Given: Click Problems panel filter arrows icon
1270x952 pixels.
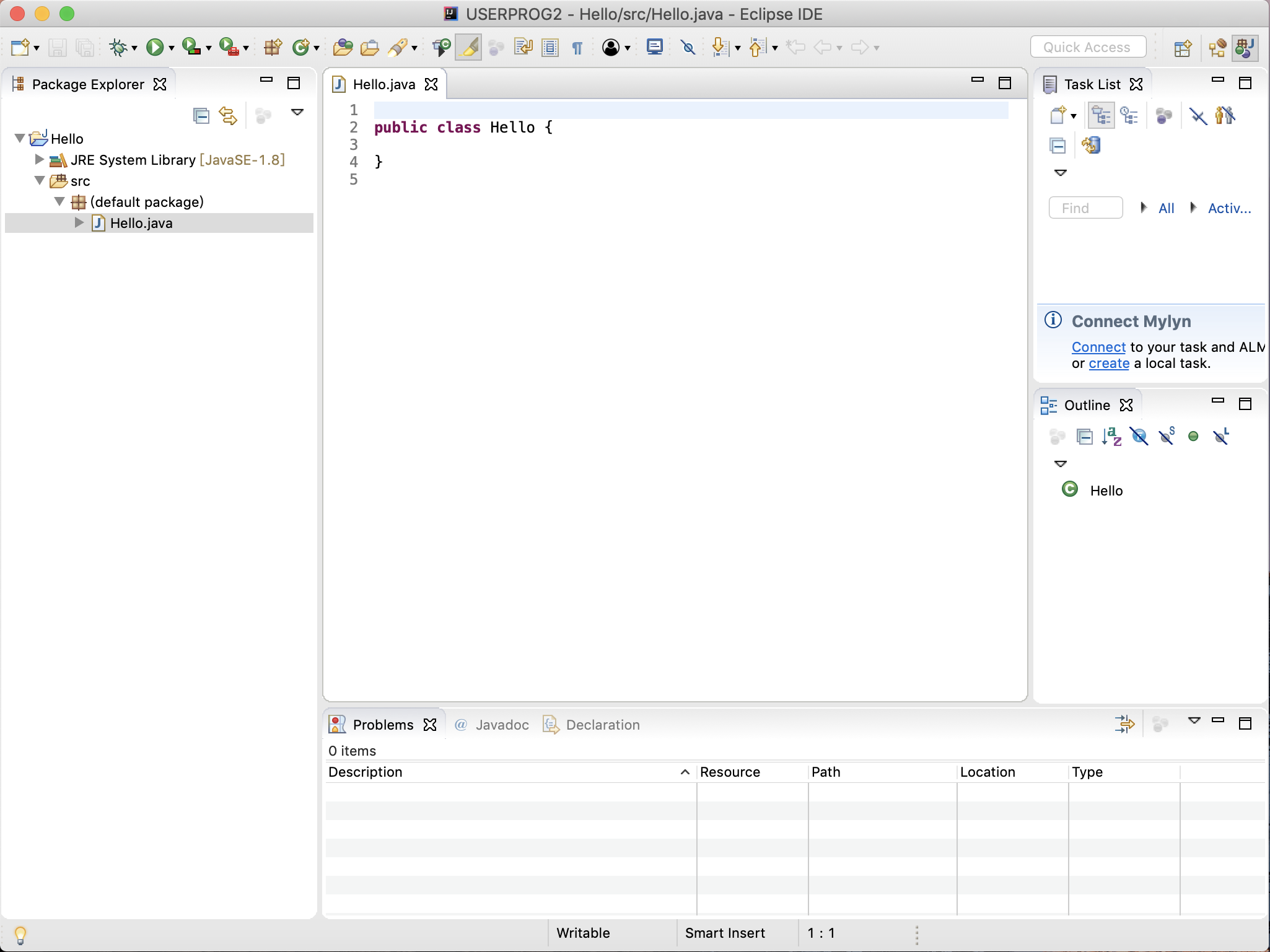Looking at the screenshot, I should [x=1124, y=723].
